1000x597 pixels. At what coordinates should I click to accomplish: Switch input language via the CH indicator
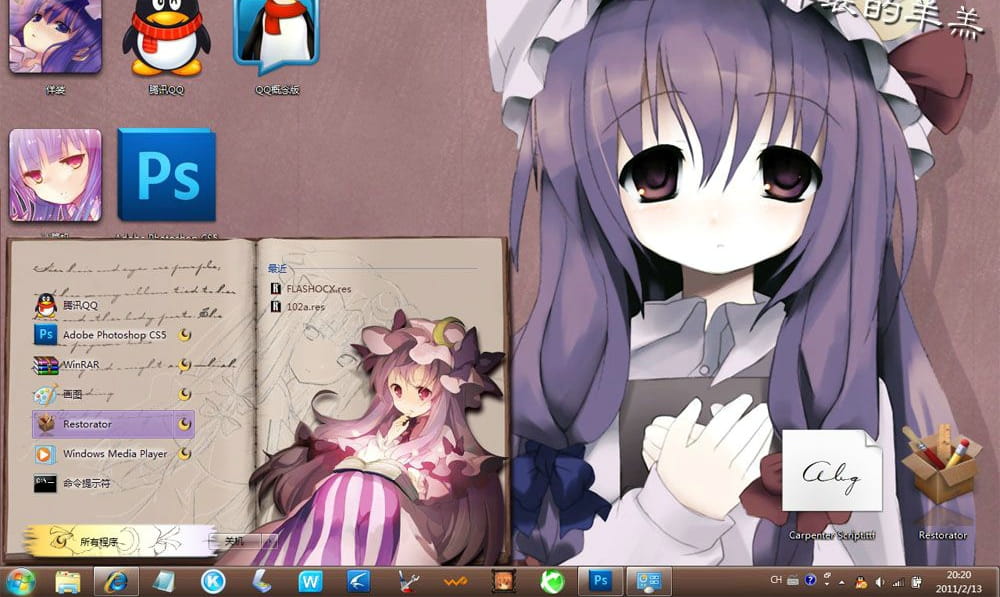(x=776, y=579)
